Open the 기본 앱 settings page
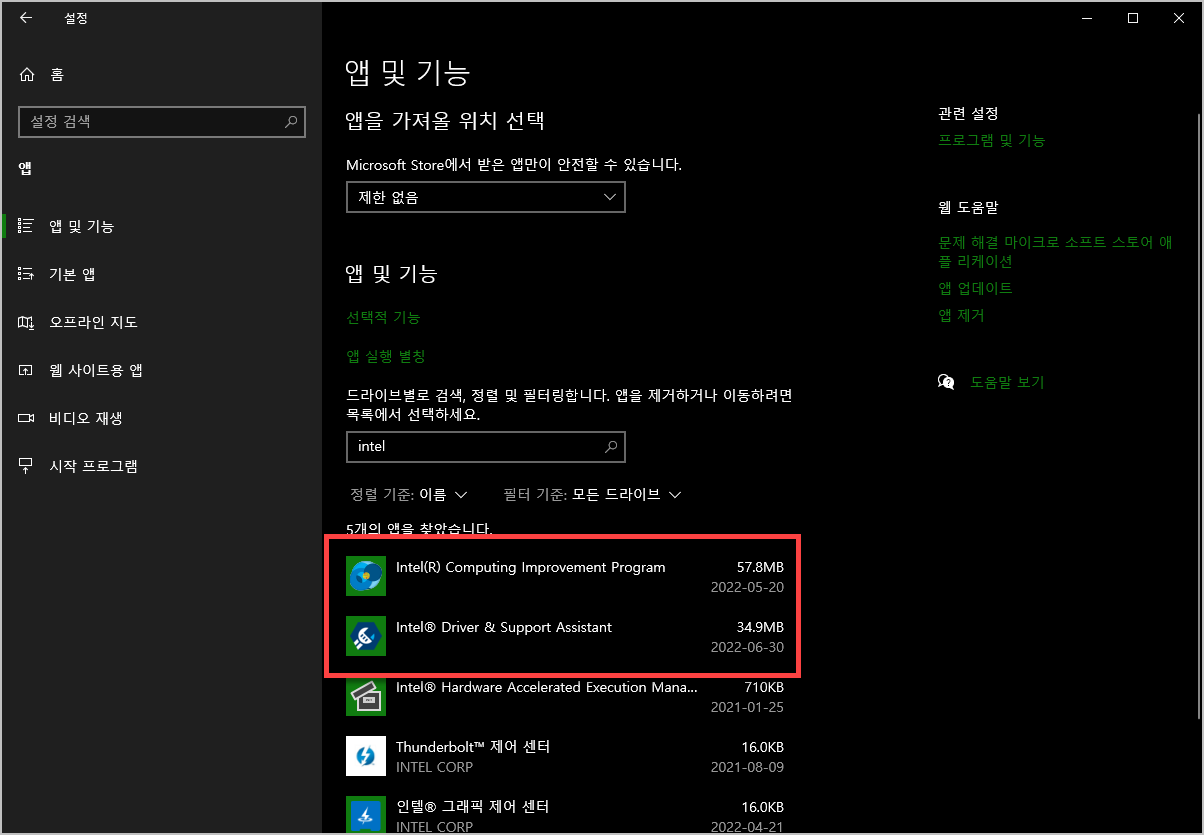 pos(160,274)
